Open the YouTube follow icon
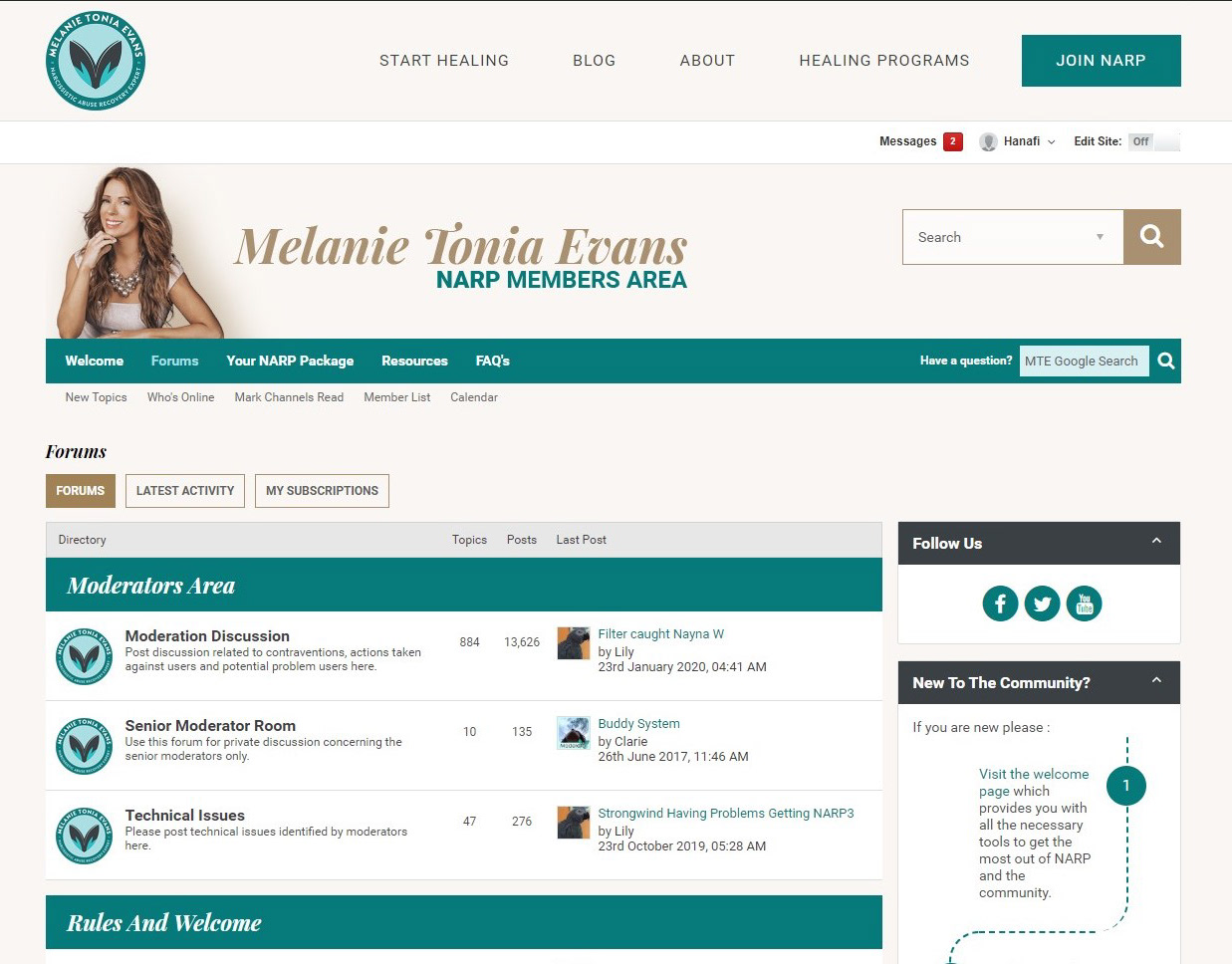The image size is (1232, 964). coord(1084,603)
